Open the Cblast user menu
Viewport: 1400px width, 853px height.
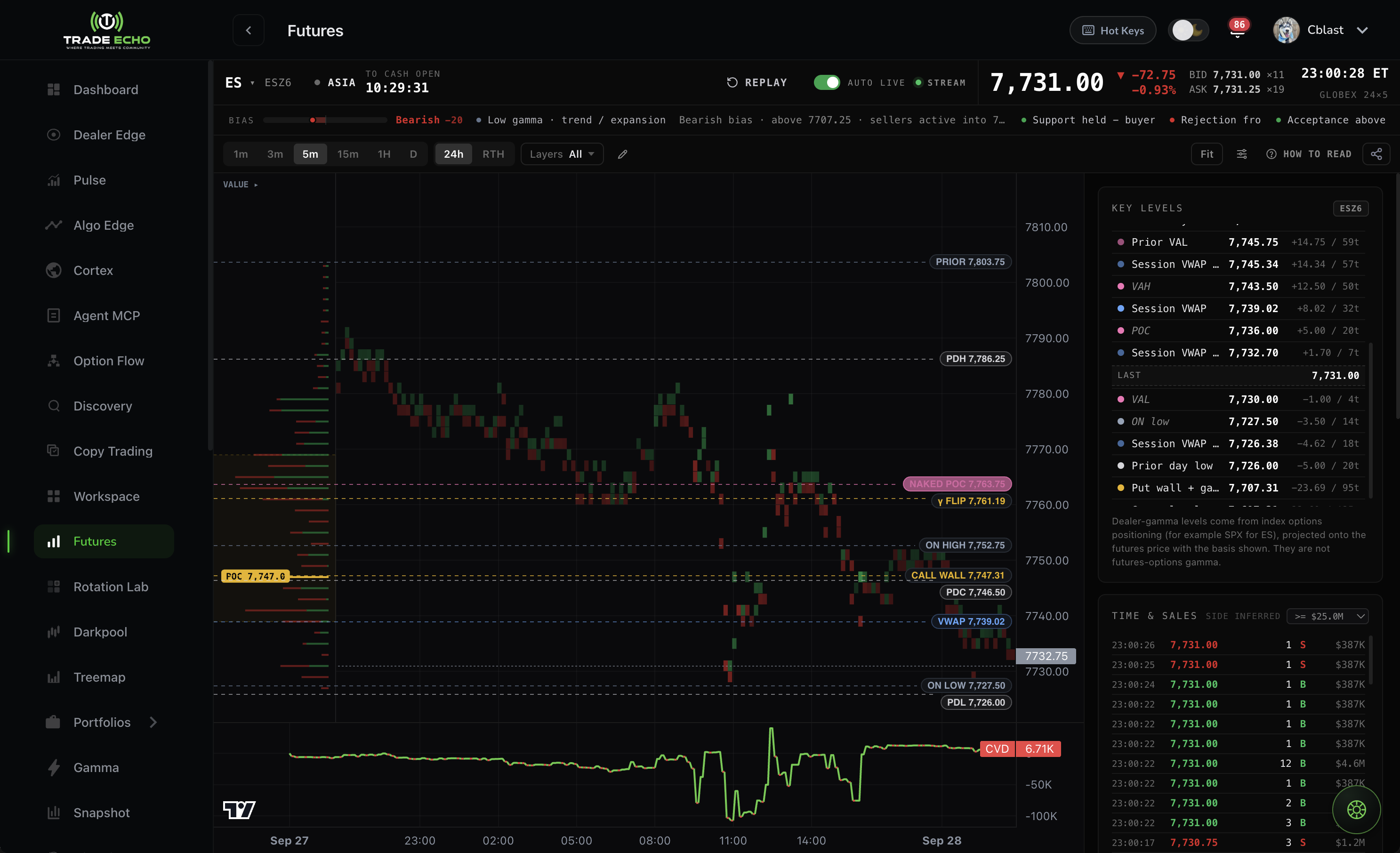coord(1320,30)
